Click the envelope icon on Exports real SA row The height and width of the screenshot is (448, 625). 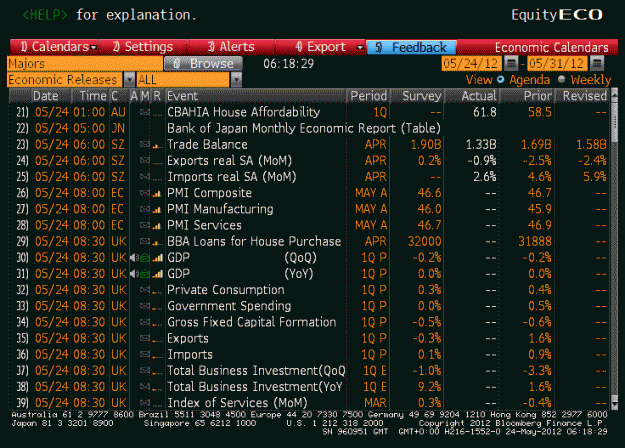pyautogui.click(x=145, y=161)
